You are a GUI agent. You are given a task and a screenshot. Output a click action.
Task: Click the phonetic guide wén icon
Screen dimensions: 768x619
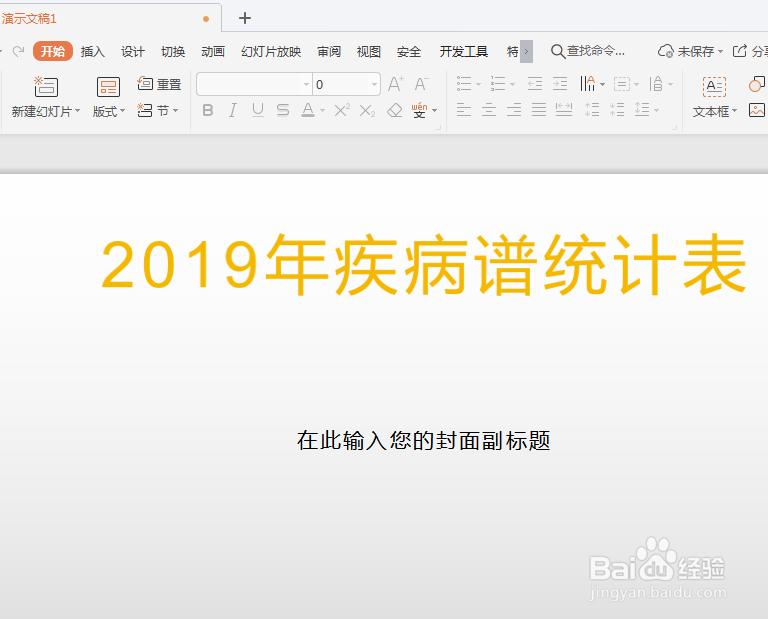click(419, 111)
